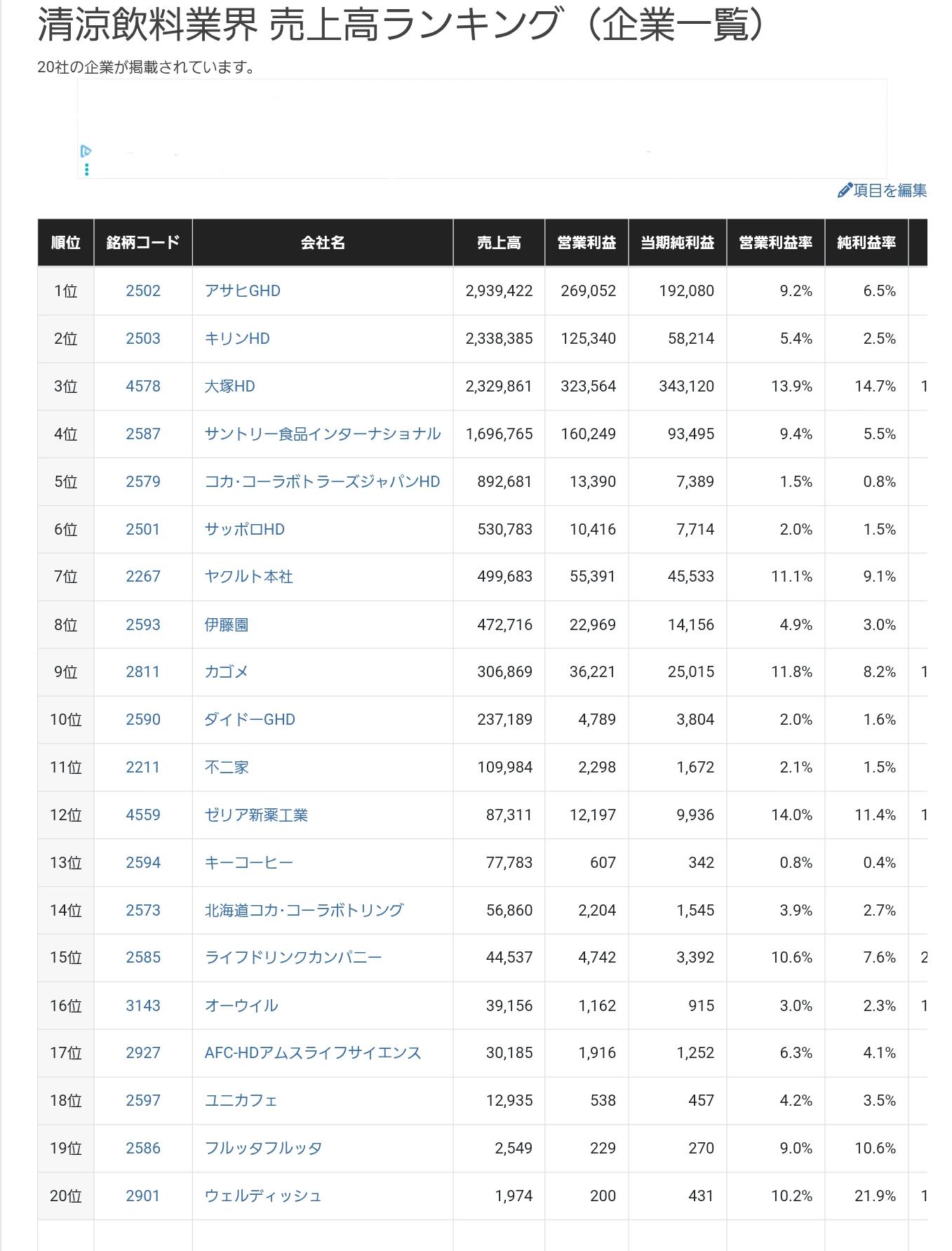This screenshot has width=952, height=1251.
Task: Open ライフドリンクカンパニー company link
Action: pyautogui.click(x=293, y=957)
